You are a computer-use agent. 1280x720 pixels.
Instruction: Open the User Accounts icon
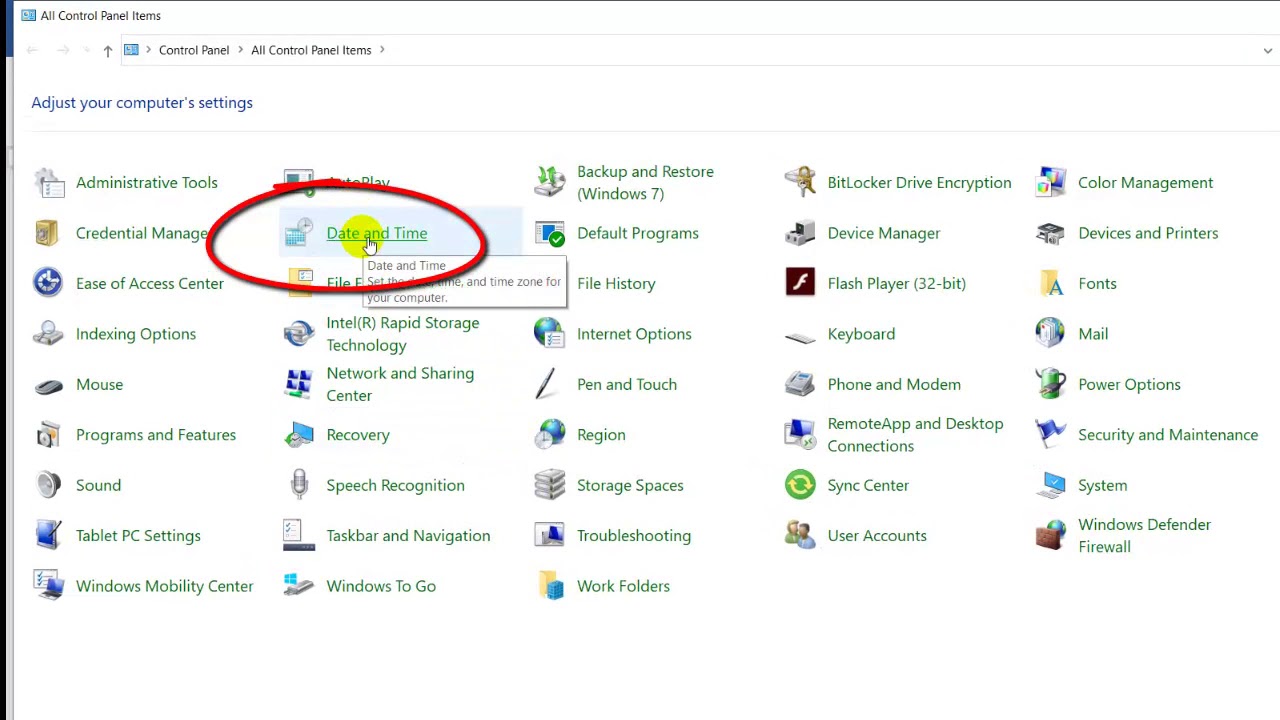pyautogui.click(x=800, y=535)
